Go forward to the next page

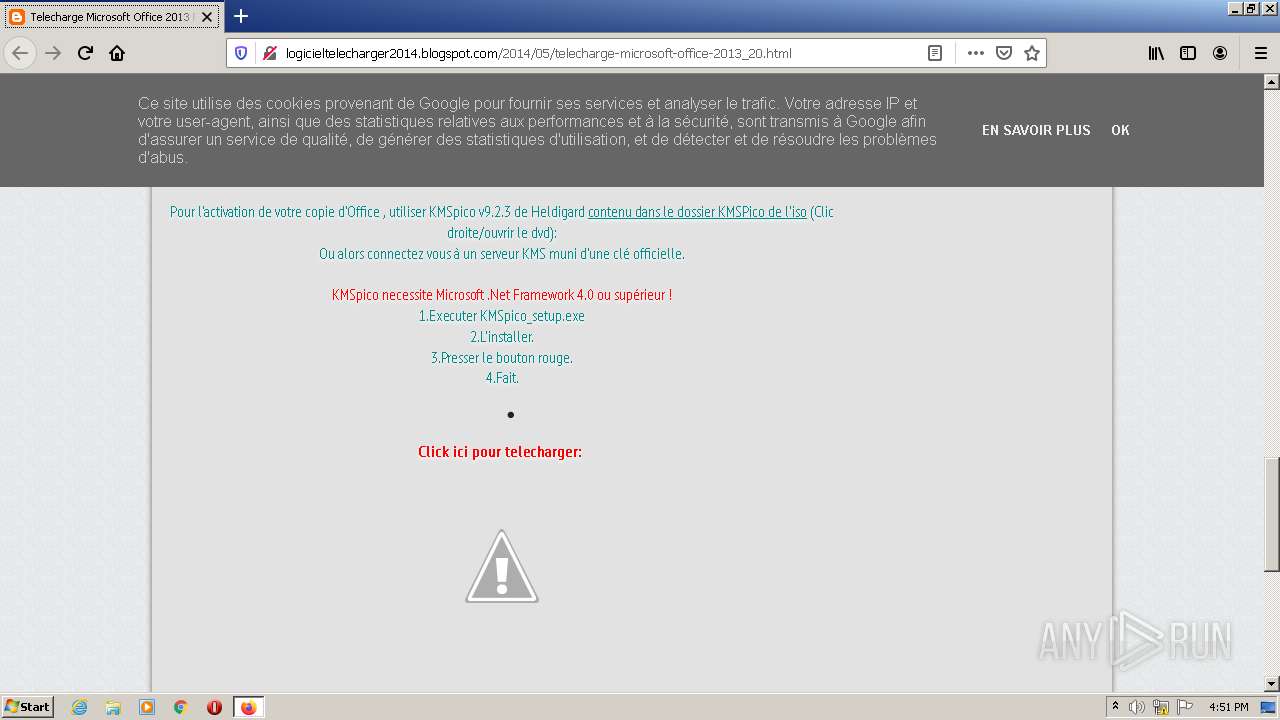[x=53, y=53]
